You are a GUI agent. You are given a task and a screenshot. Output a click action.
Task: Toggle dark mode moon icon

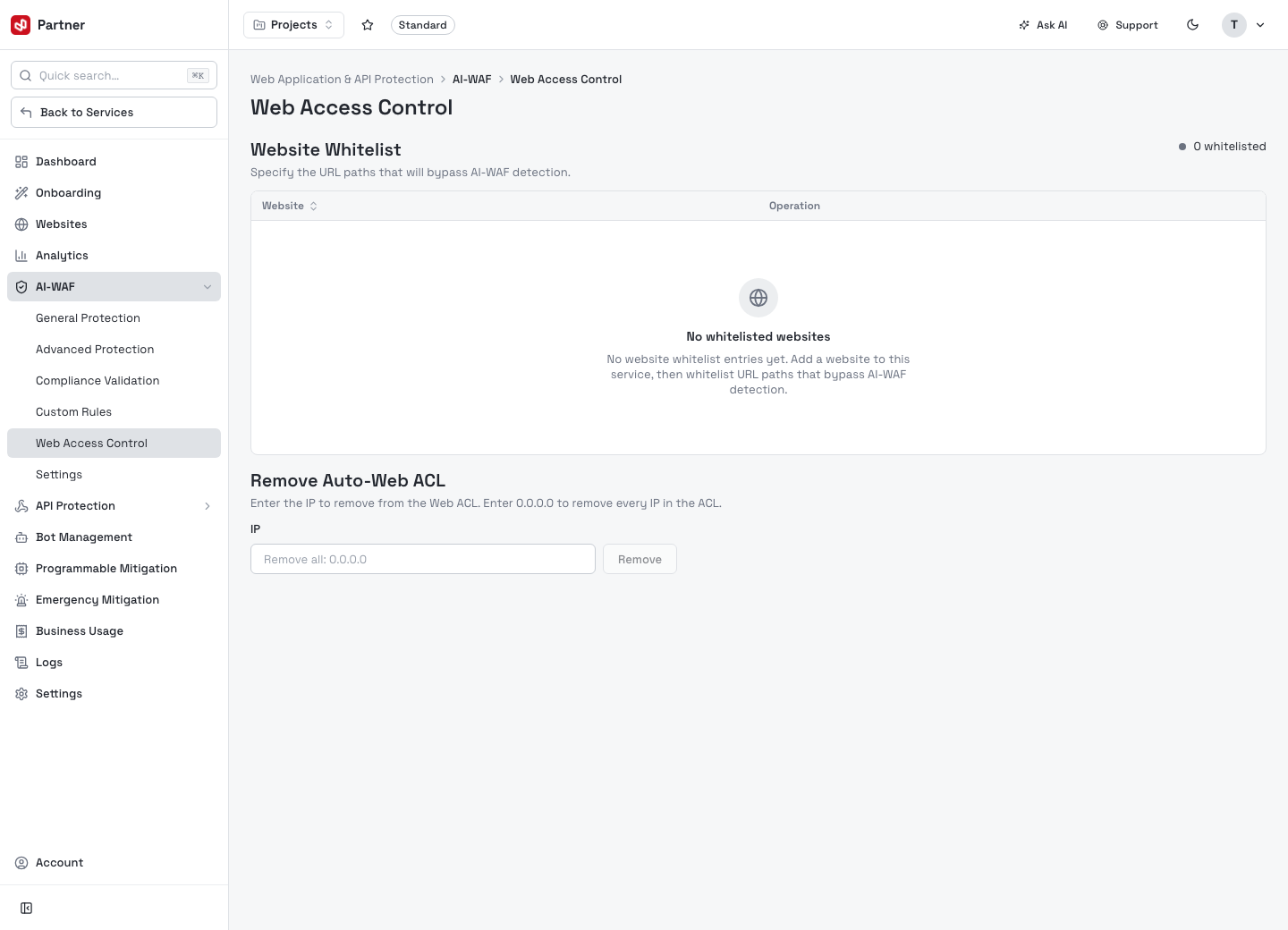pos(1192,25)
